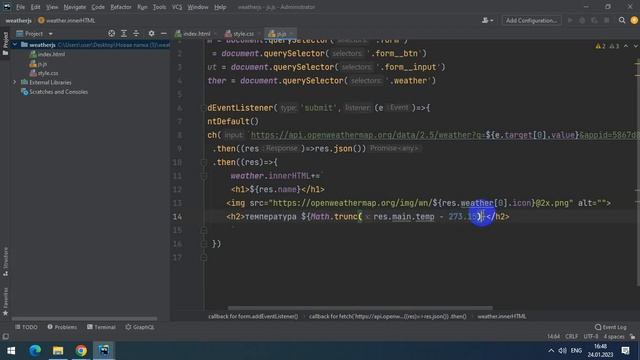This screenshot has width=640, height=360.
Task: Click the Stop square icon in toolbar
Action: pos(607,20)
